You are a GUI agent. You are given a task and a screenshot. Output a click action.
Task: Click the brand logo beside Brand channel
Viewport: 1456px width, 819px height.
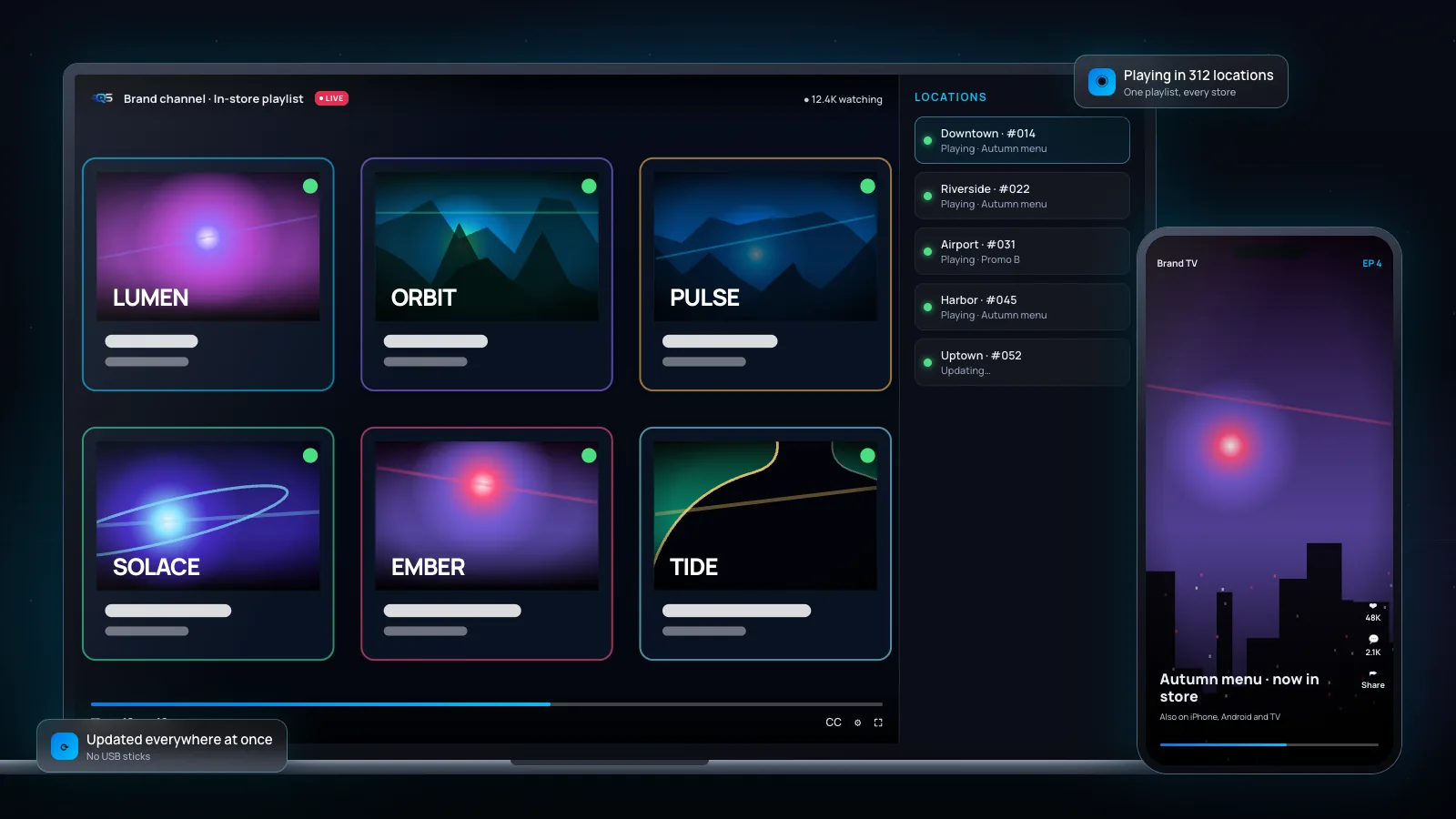tap(103, 98)
